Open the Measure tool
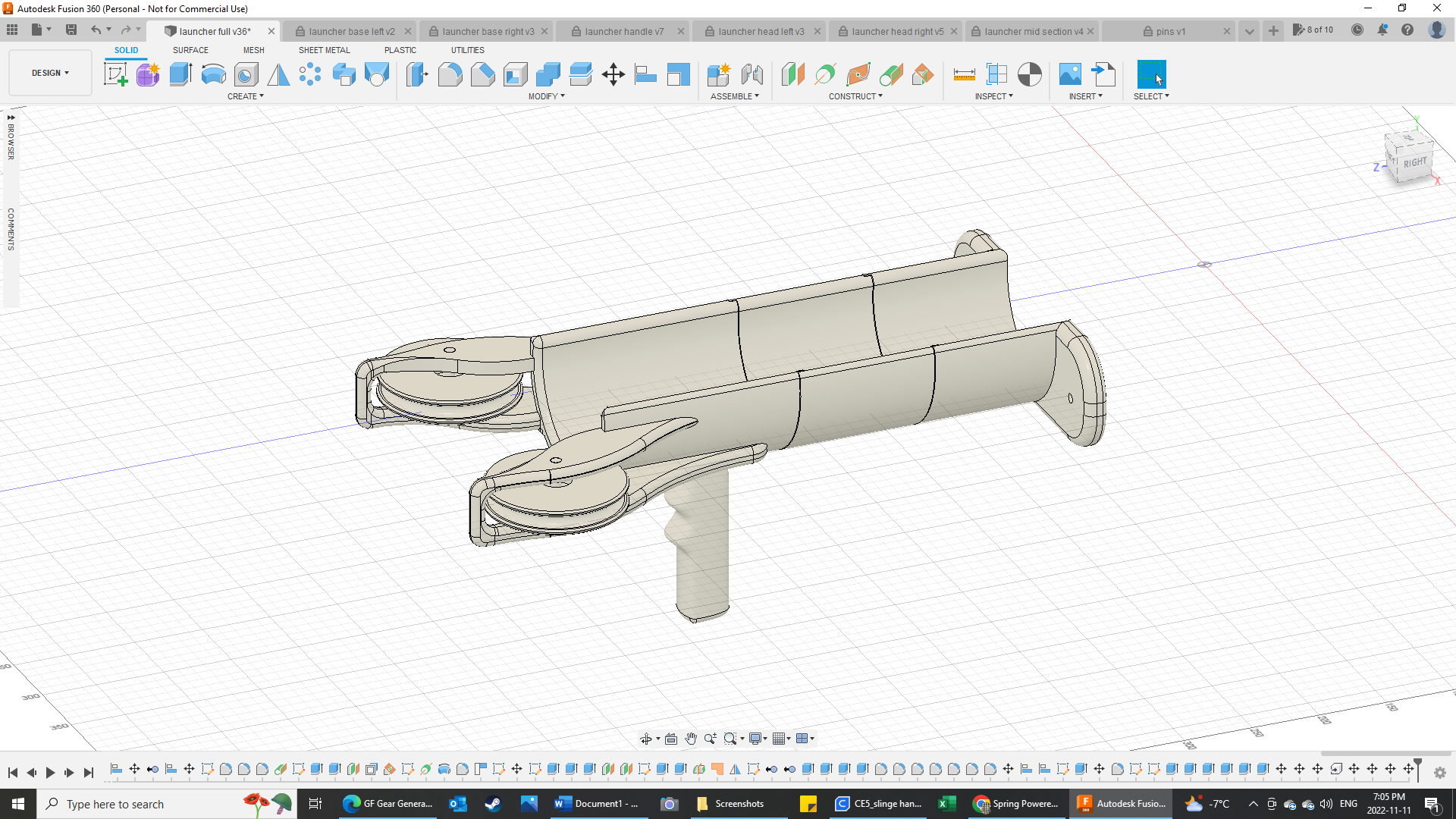1456x819 pixels. (x=964, y=74)
